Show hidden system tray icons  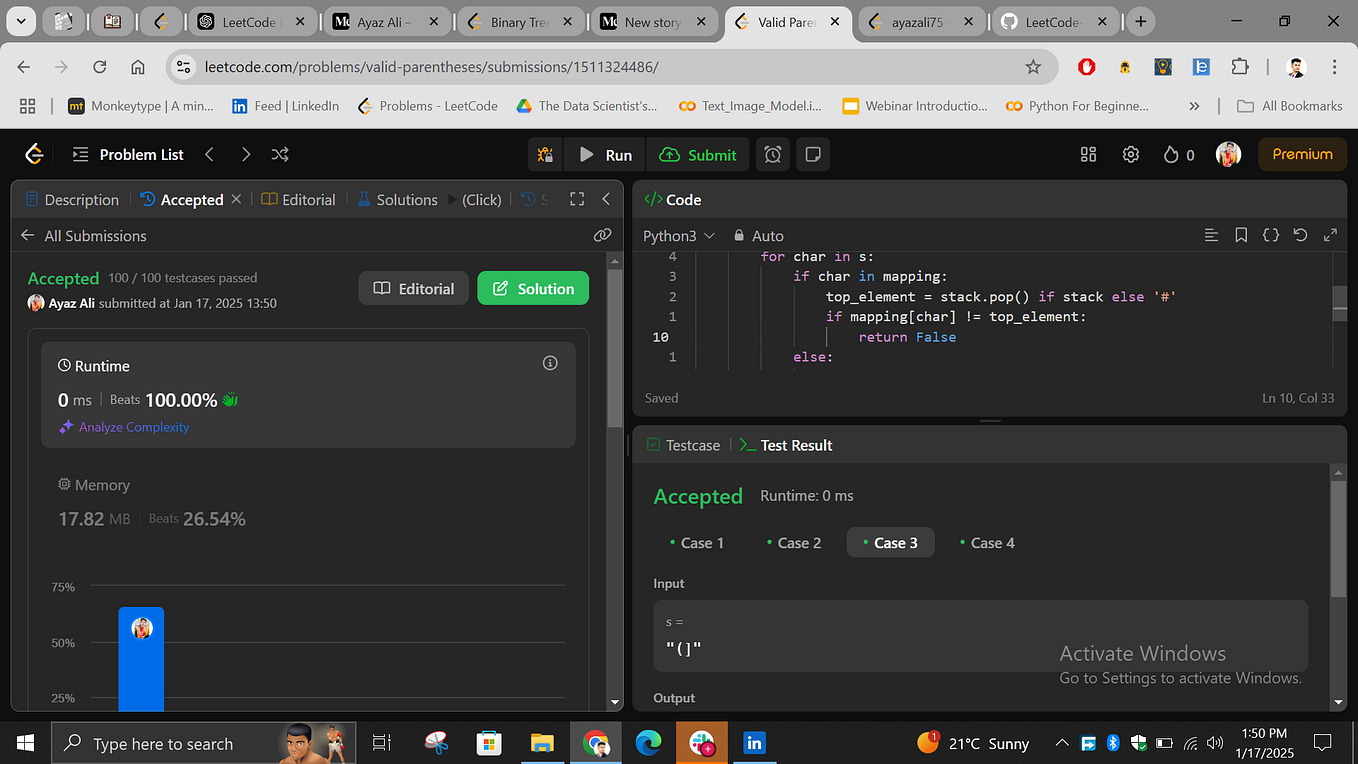(1062, 743)
